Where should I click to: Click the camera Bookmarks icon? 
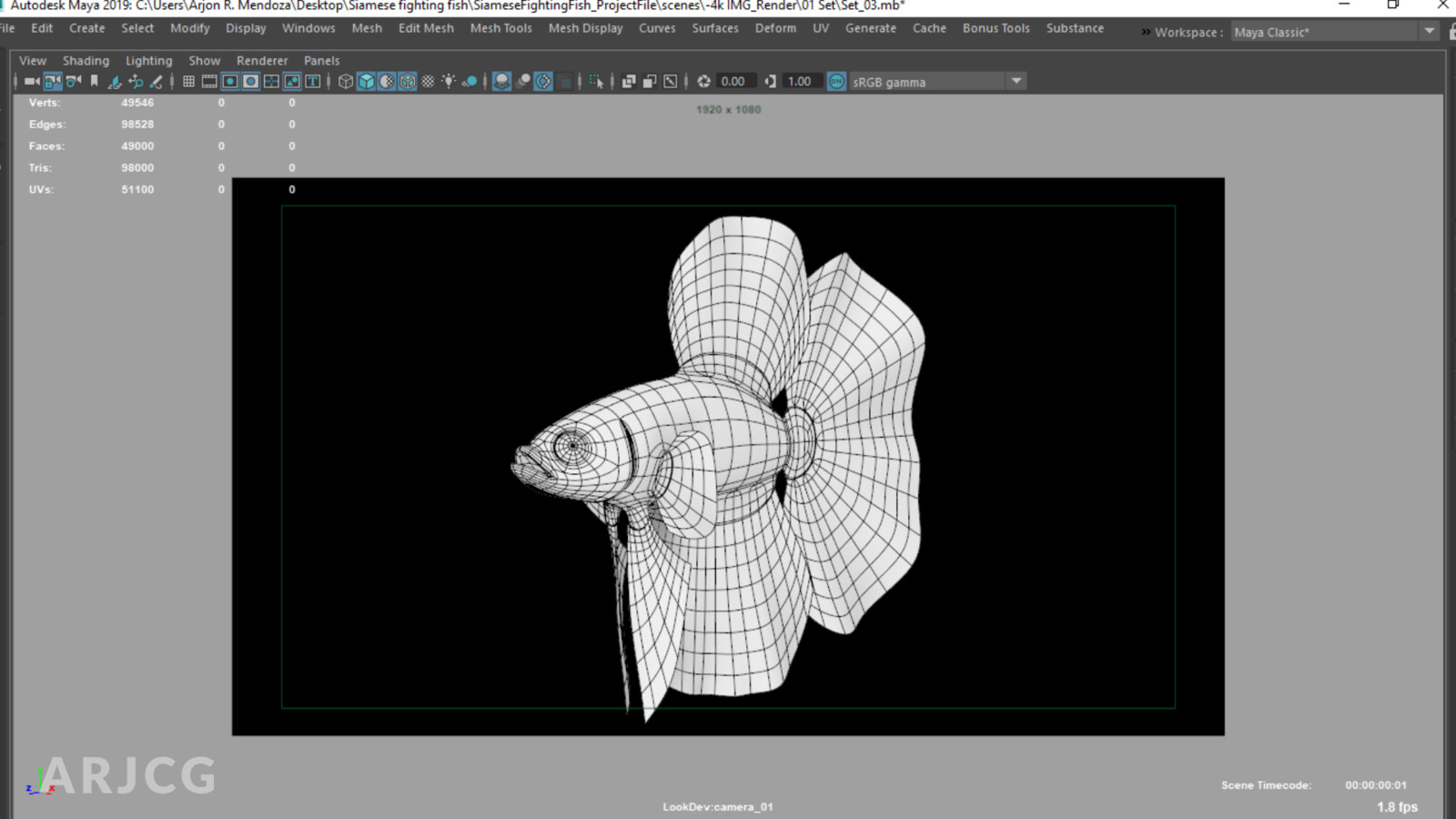pyautogui.click(x=94, y=81)
